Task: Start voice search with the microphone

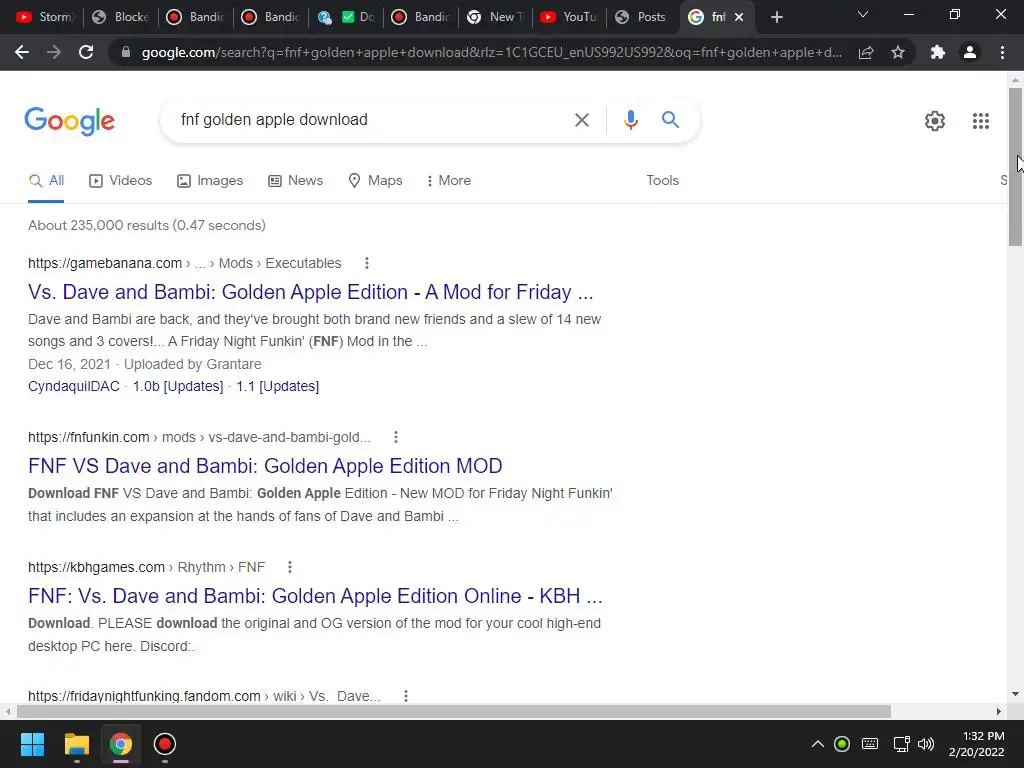Action: tap(630, 120)
